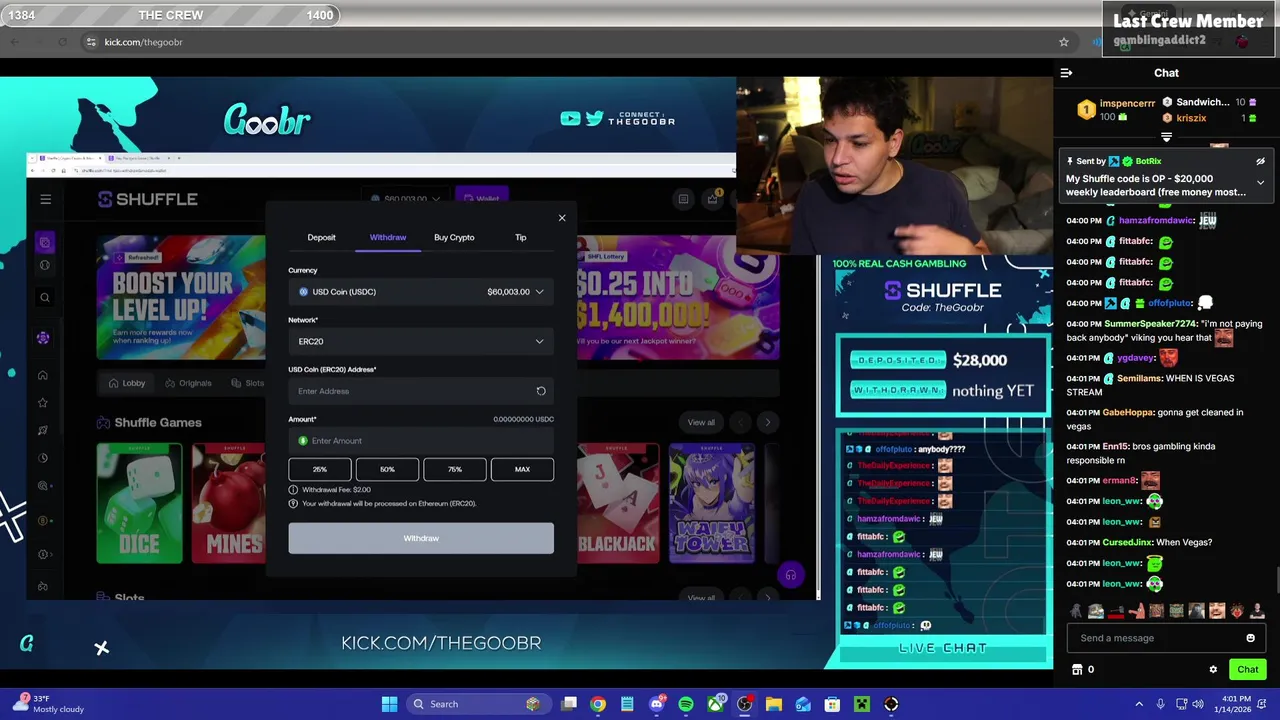Open chat settings gear
Image resolution: width=1280 pixels, height=720 pixels.
tap(1213, 670)
